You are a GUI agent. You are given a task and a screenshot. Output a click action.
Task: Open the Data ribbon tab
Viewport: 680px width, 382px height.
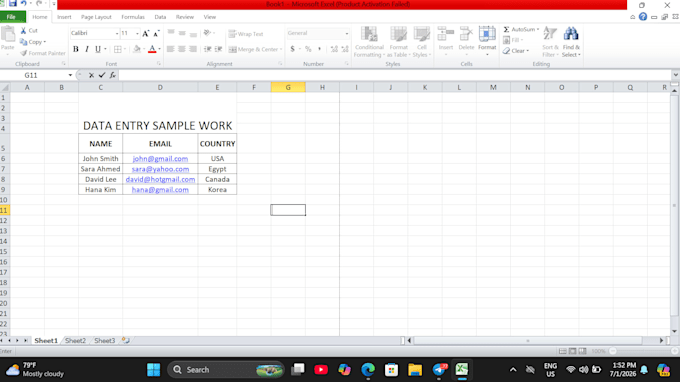click(x=160, y=17)
